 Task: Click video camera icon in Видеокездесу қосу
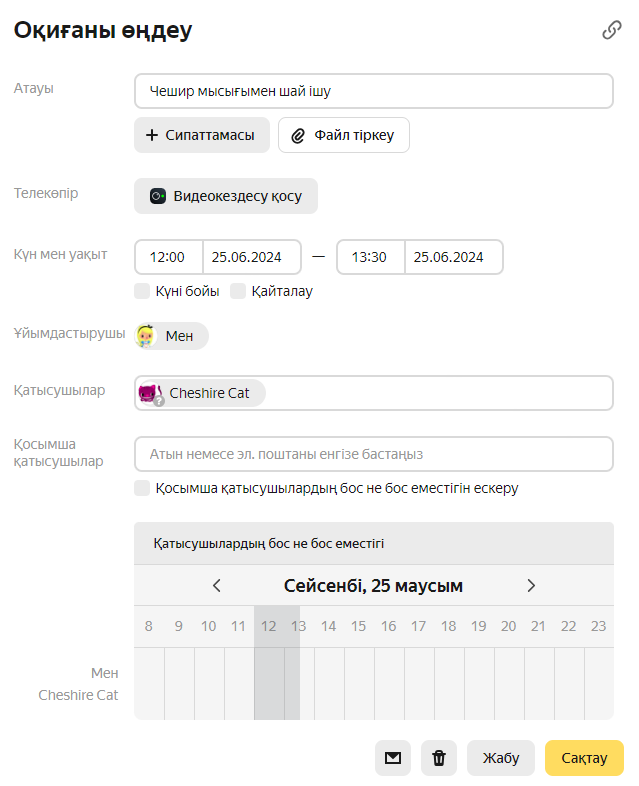[x=158, y=196]
